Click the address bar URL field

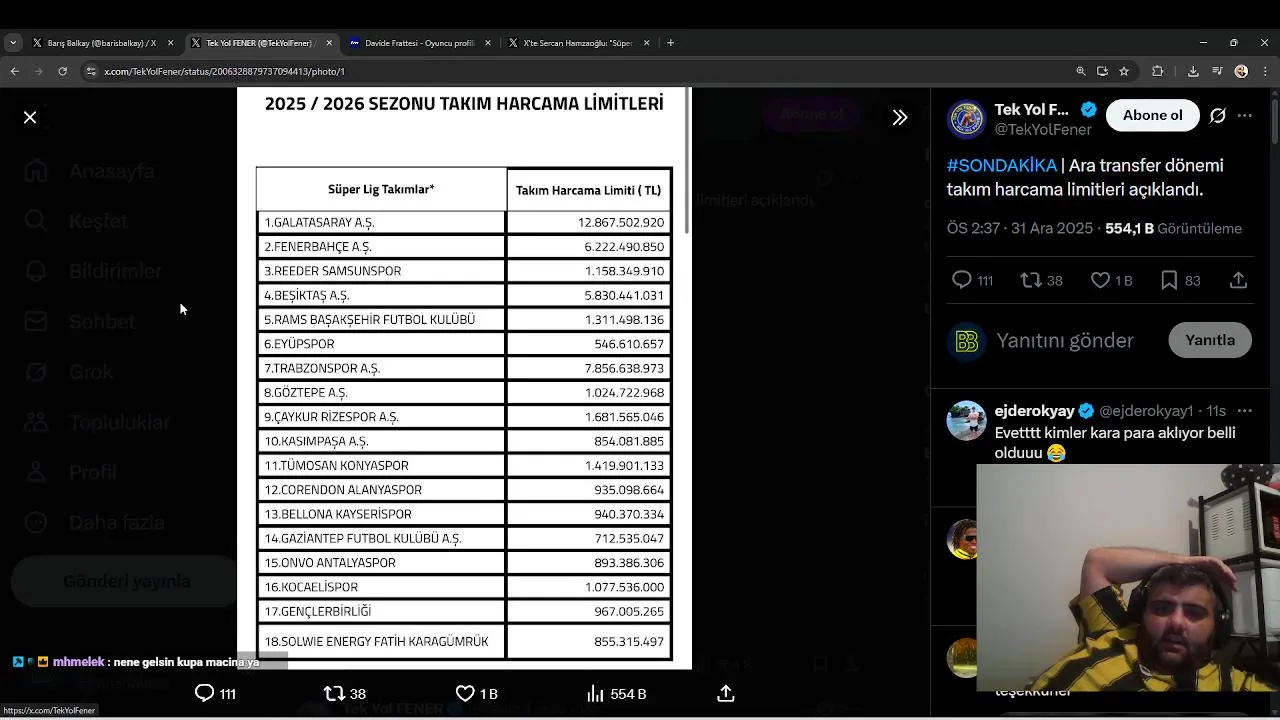(x=580, y=71)
